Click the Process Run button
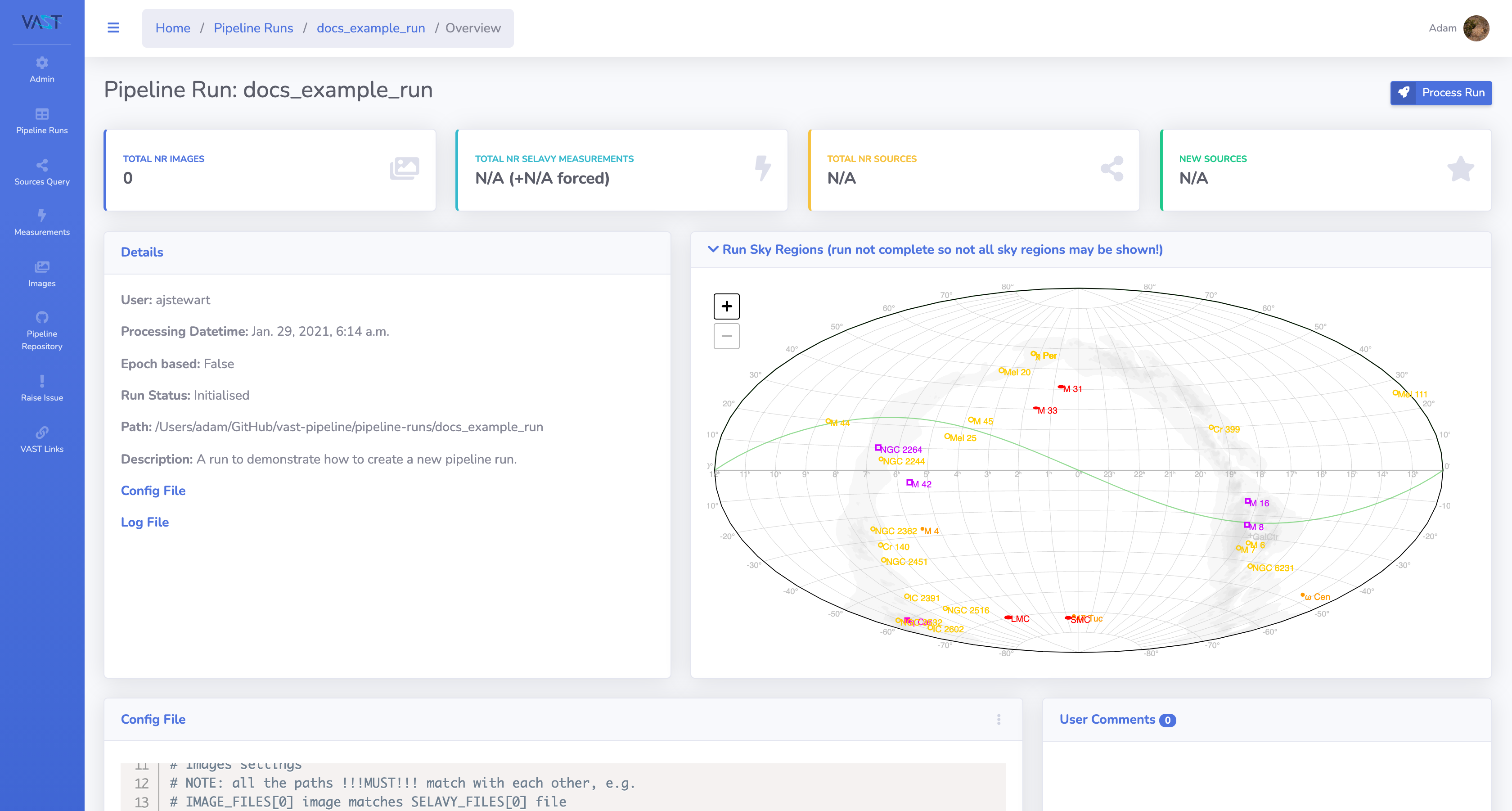This screenshot has height=811, width=1512. point(1440,93)
